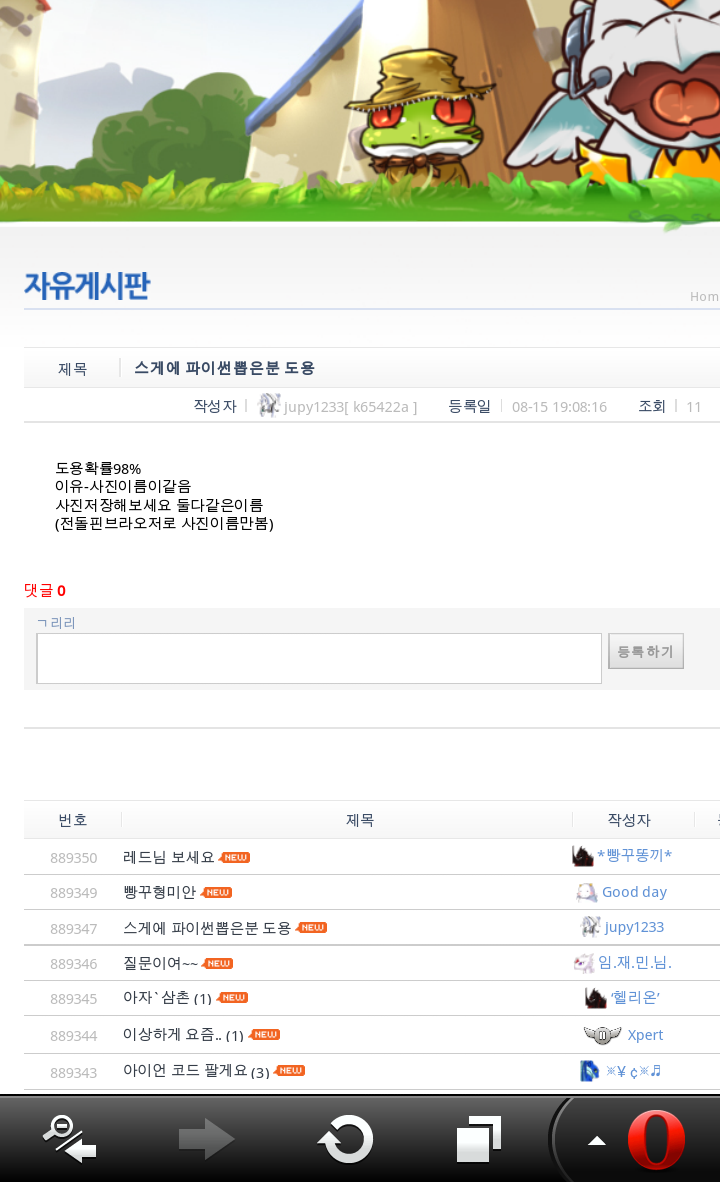
Task: Focus the comment text input box
Action: pyautogui.click(x=319, y=658)
